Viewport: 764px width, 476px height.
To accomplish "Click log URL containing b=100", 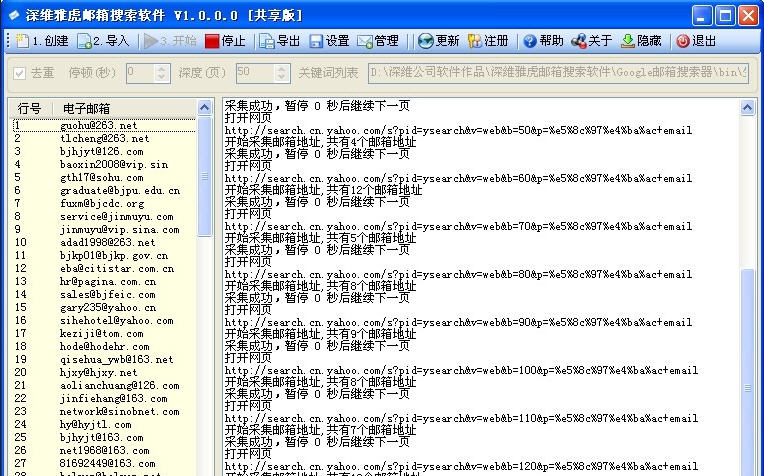I will (461, 371).
